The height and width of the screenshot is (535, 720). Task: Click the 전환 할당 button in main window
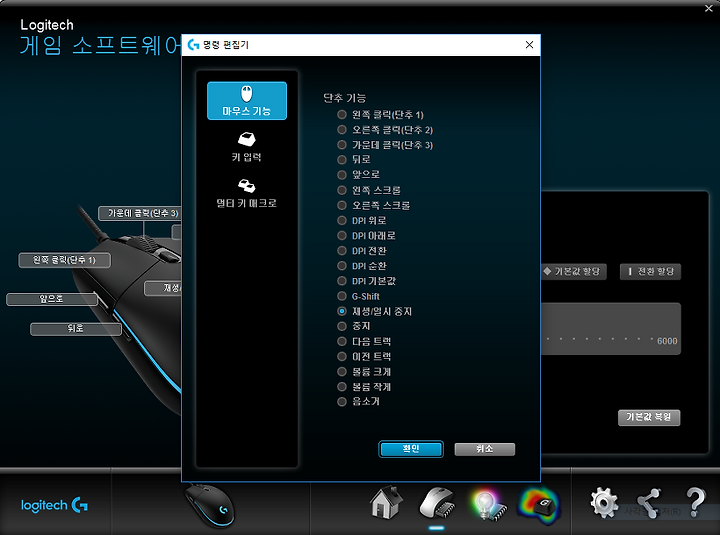(650, 271)
